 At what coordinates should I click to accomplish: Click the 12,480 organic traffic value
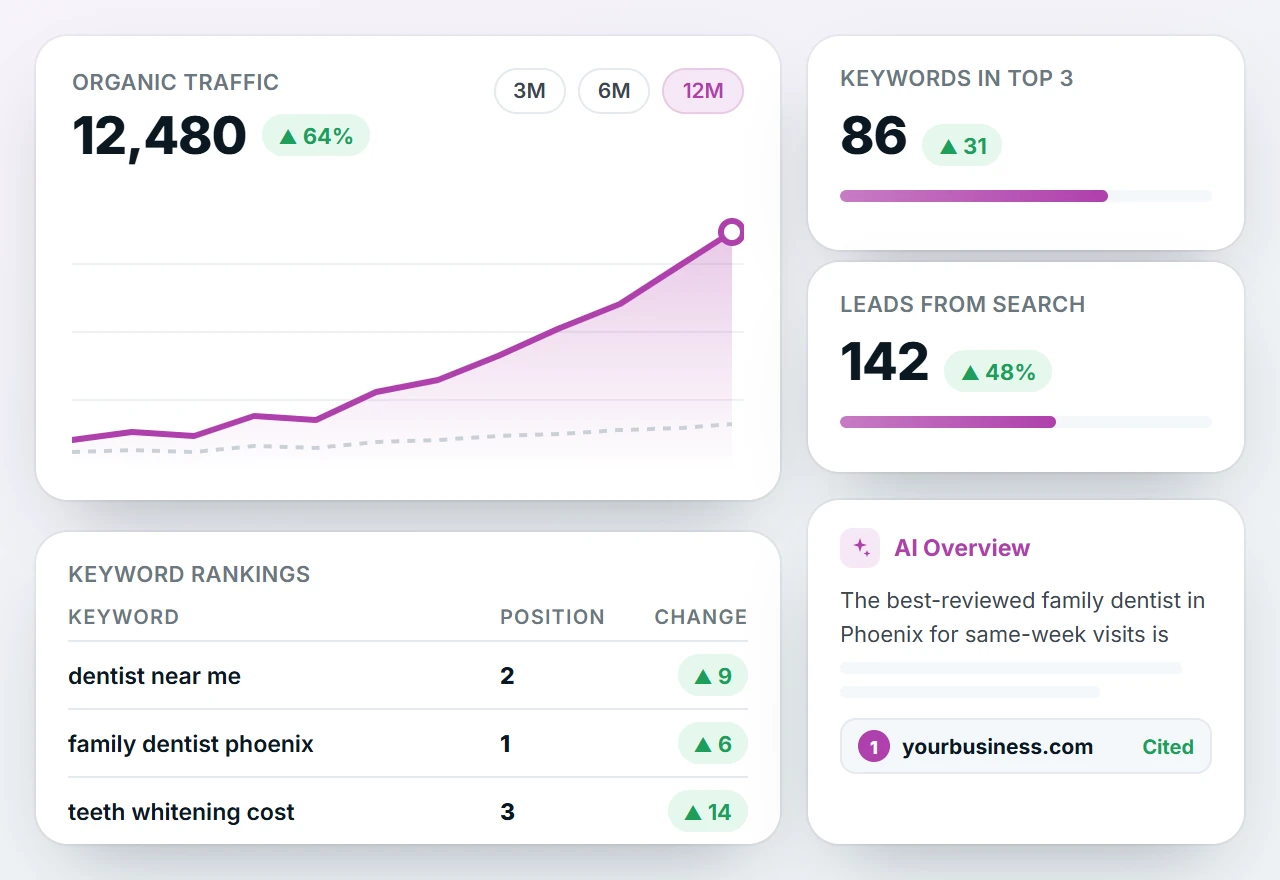159,136
